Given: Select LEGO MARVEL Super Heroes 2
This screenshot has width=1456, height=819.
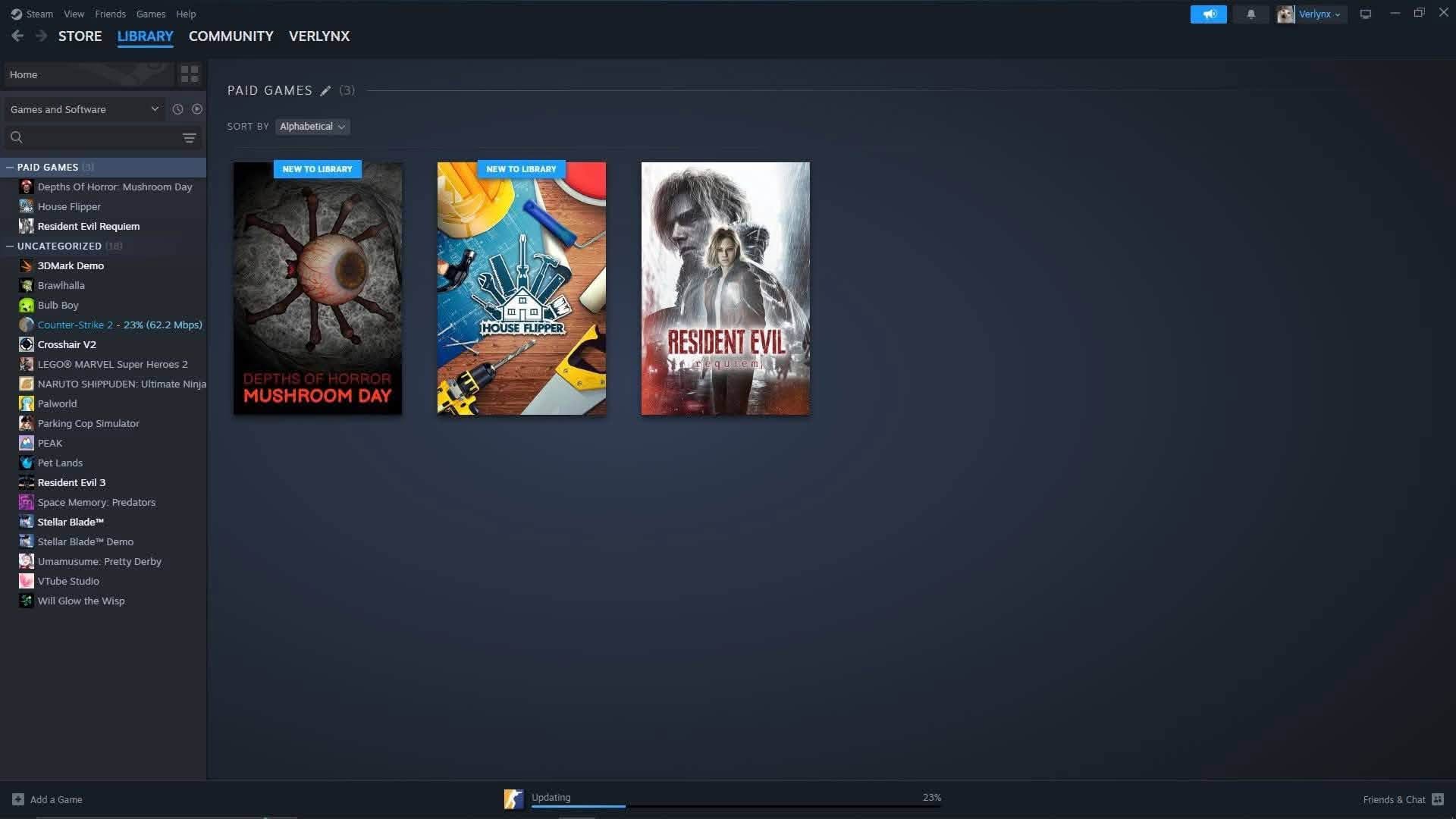Looking at the screenshot, I should tap(103, 364).
